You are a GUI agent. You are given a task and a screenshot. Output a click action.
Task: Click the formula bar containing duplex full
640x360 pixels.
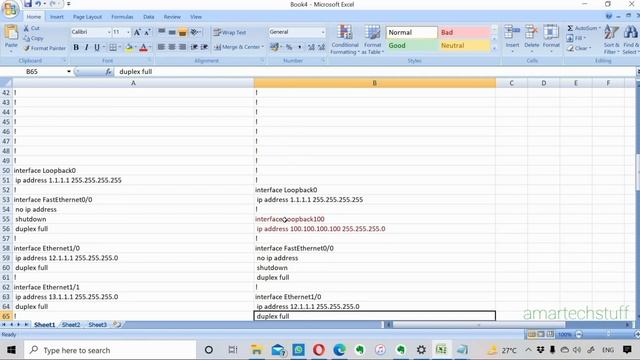point(376,71)
